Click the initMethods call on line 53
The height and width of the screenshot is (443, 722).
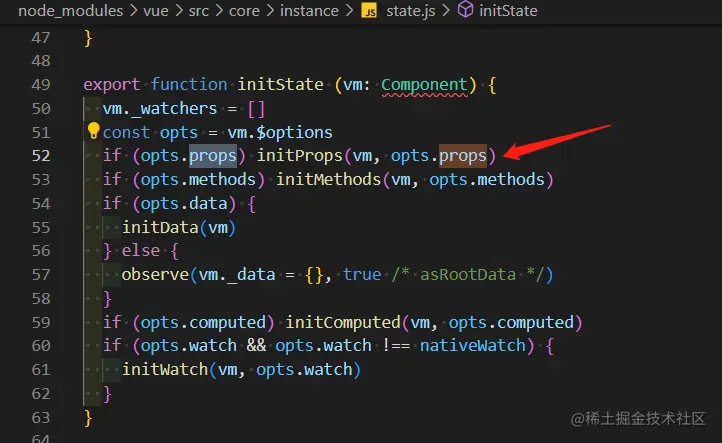328,180
